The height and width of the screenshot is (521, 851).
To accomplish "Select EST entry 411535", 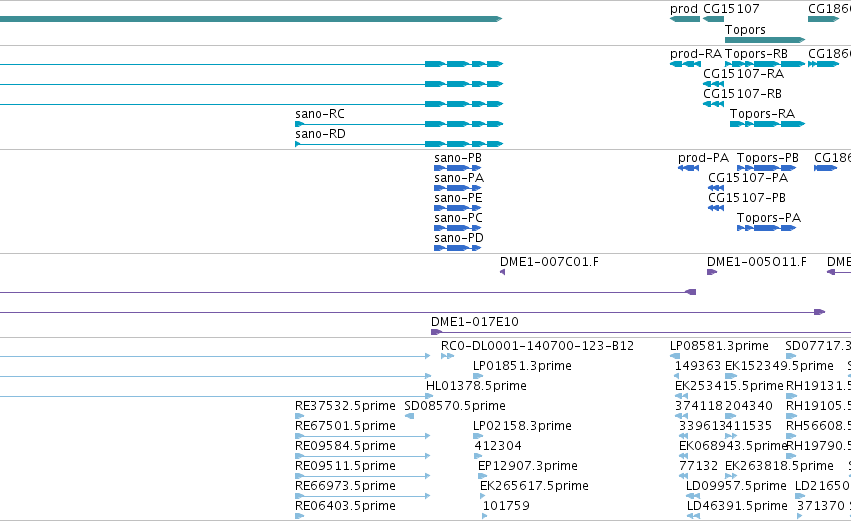I will 731,436.
